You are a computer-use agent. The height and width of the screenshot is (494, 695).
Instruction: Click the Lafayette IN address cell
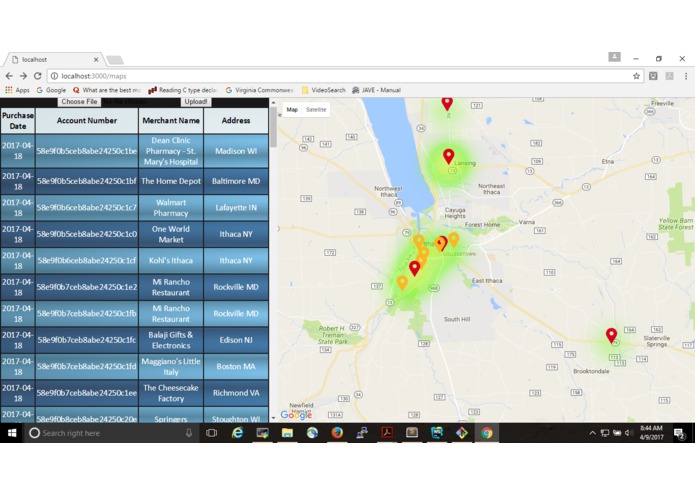[236, 208]
